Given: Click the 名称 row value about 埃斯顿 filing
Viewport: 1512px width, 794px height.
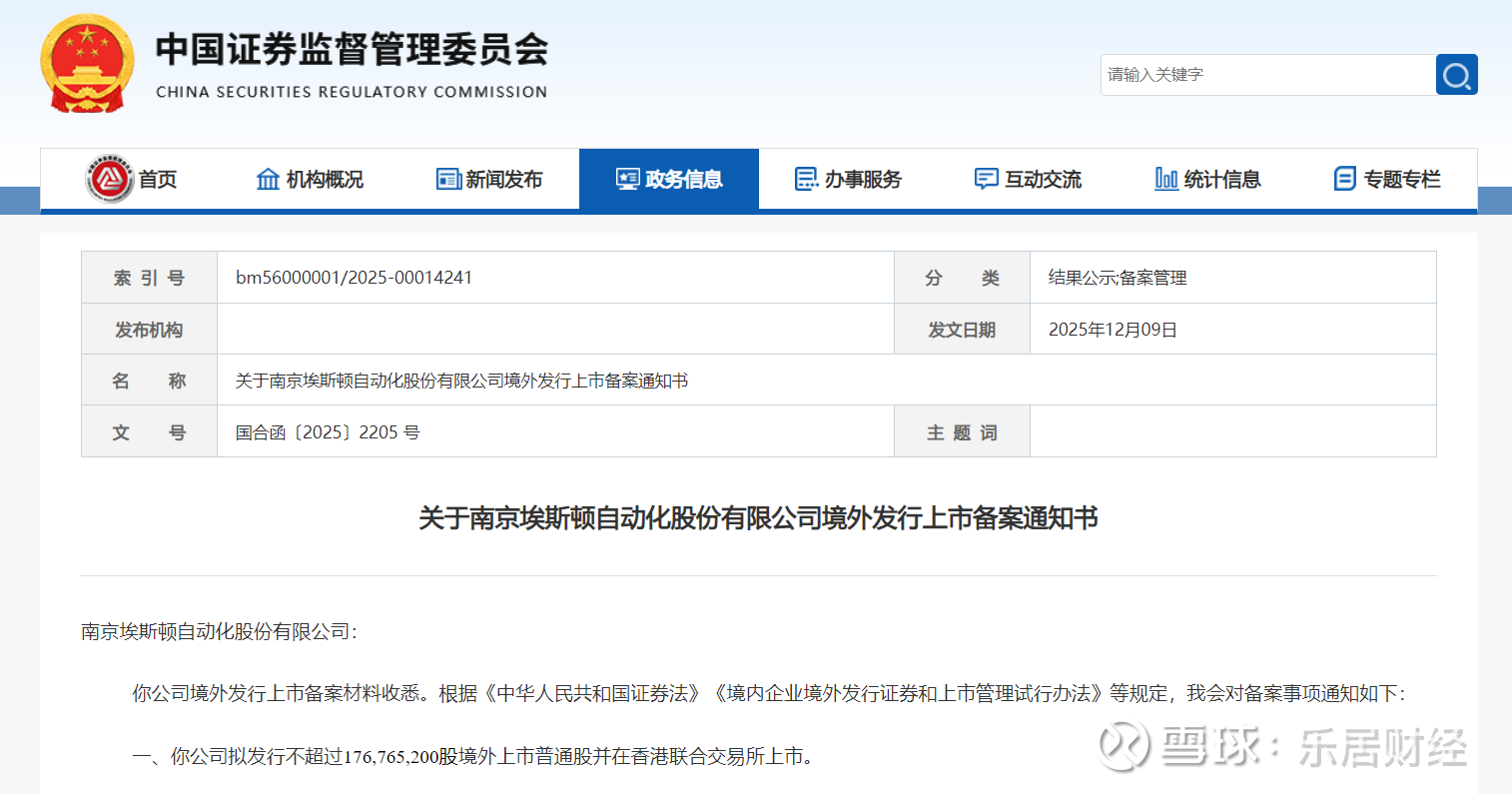Looking at the screenshot, I should 461,381.
